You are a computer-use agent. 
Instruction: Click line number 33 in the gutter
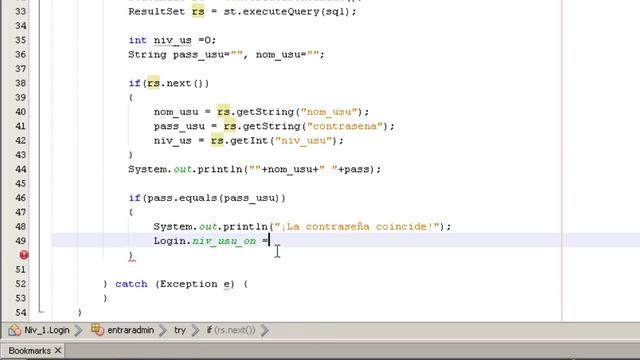[20, 11]
